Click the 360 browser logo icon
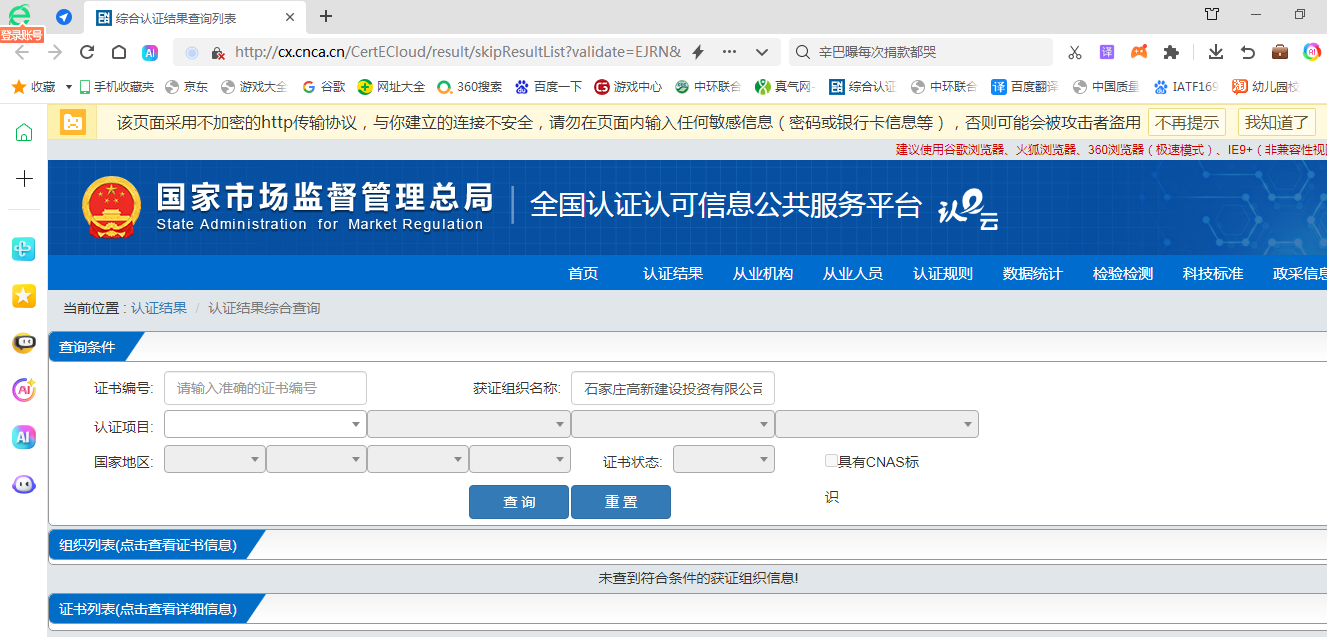The image size is (1327, 637). click(x=19, y=14)
